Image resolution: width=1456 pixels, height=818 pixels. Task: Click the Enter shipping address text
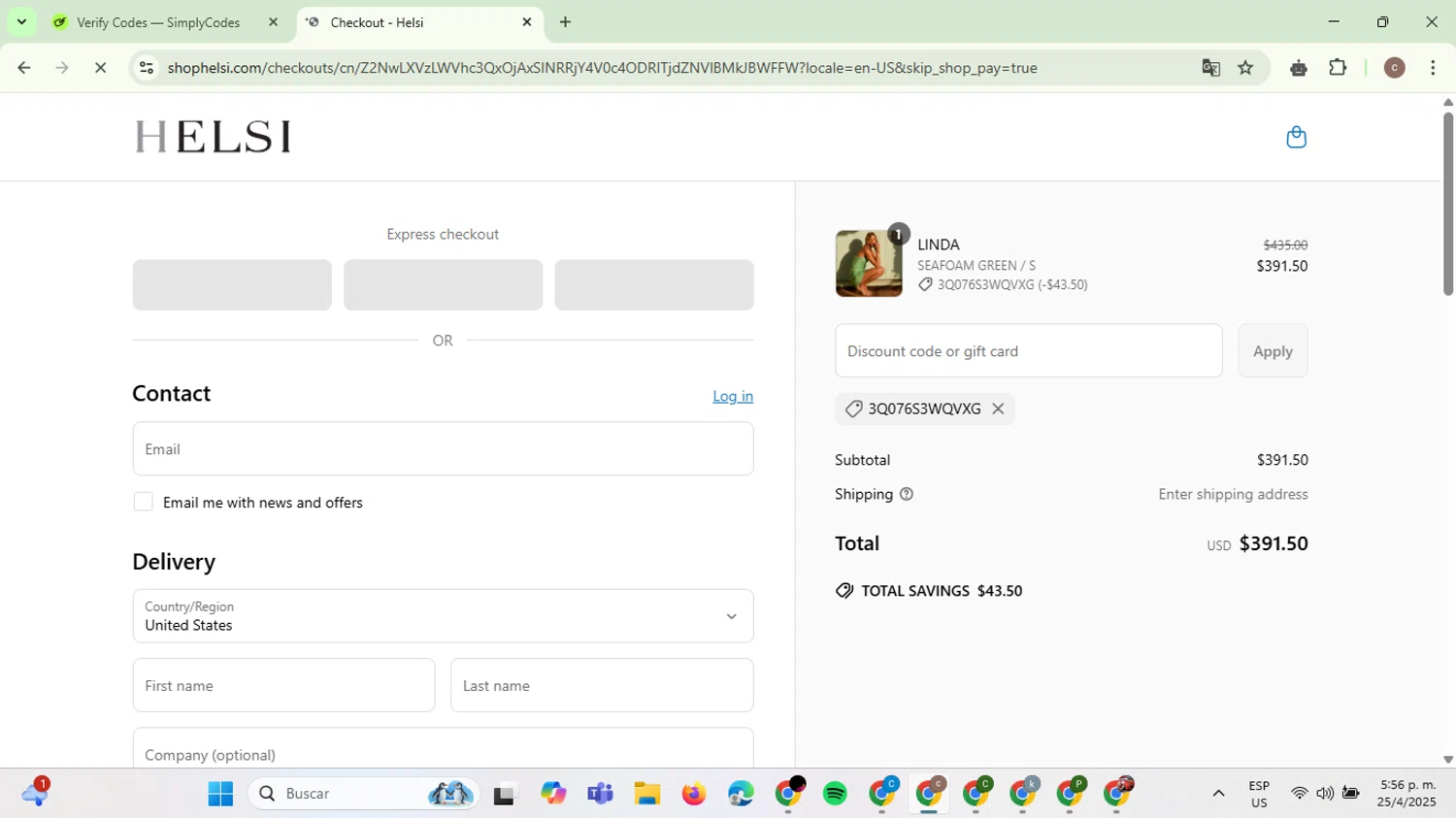point(1233,494)
